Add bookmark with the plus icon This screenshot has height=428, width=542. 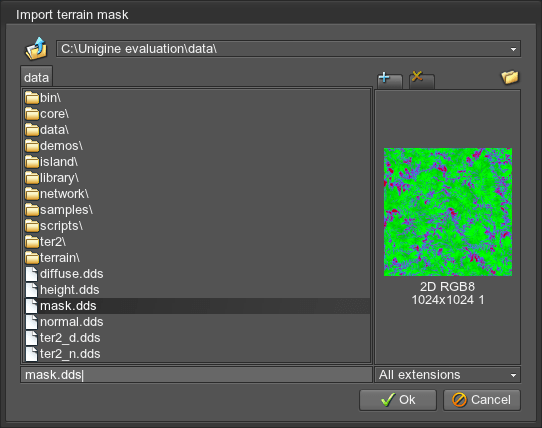click(389, 80)
